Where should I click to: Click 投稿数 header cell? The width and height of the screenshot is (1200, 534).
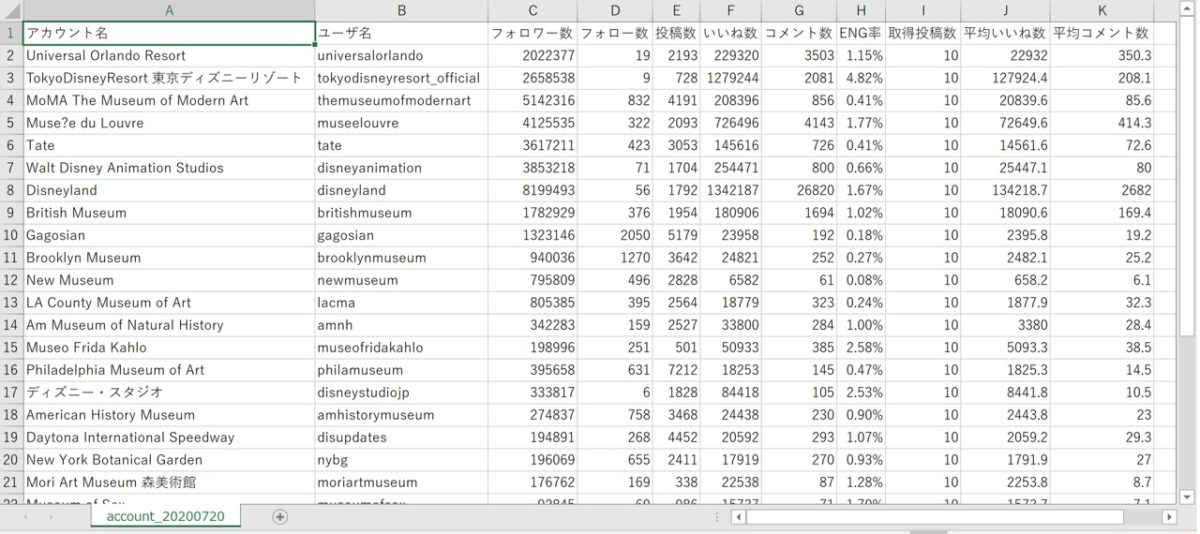[x=677, y=33]
